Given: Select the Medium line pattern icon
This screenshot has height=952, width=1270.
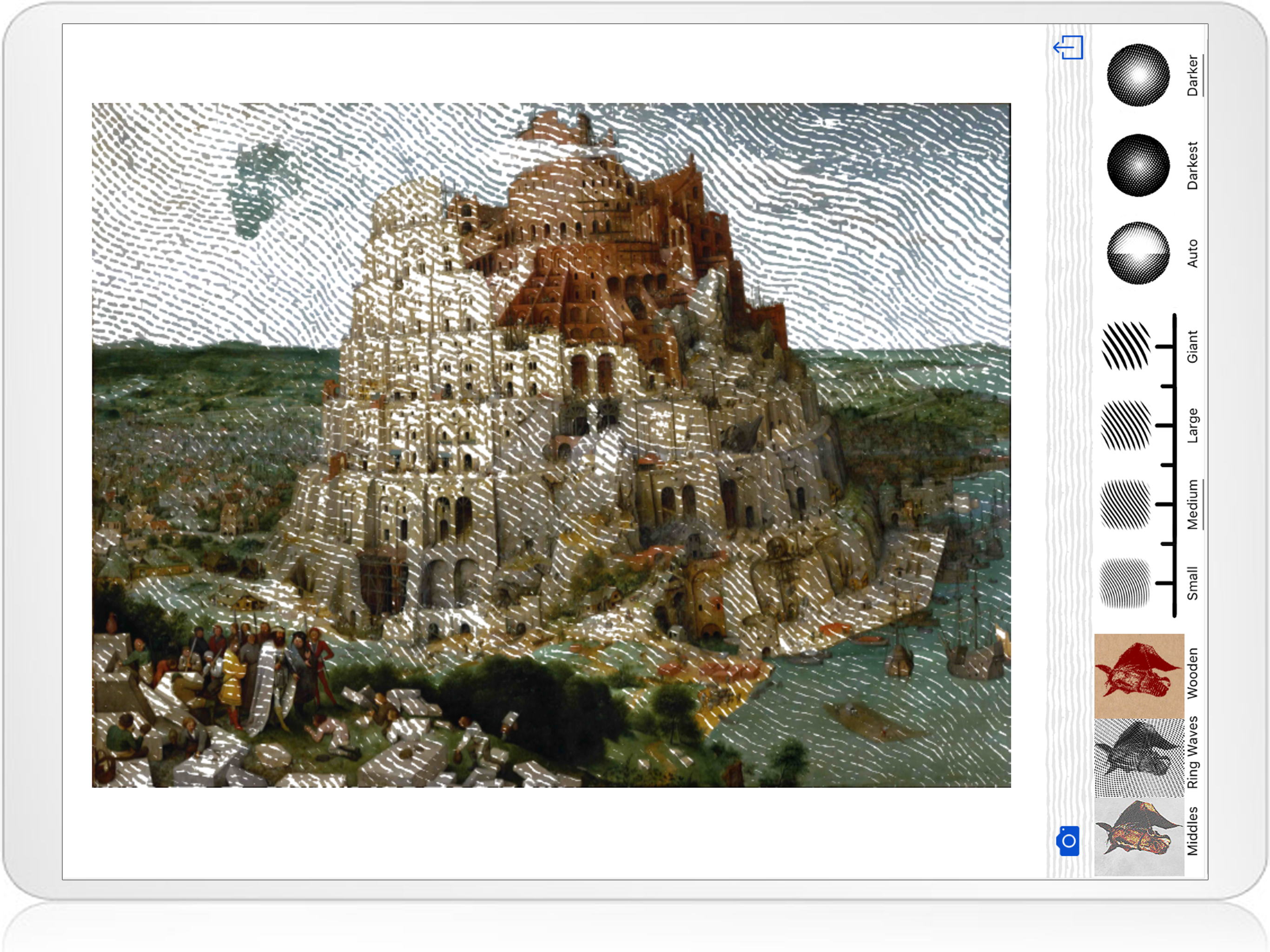Looking at the screenshot, I should pos(1125,504).
